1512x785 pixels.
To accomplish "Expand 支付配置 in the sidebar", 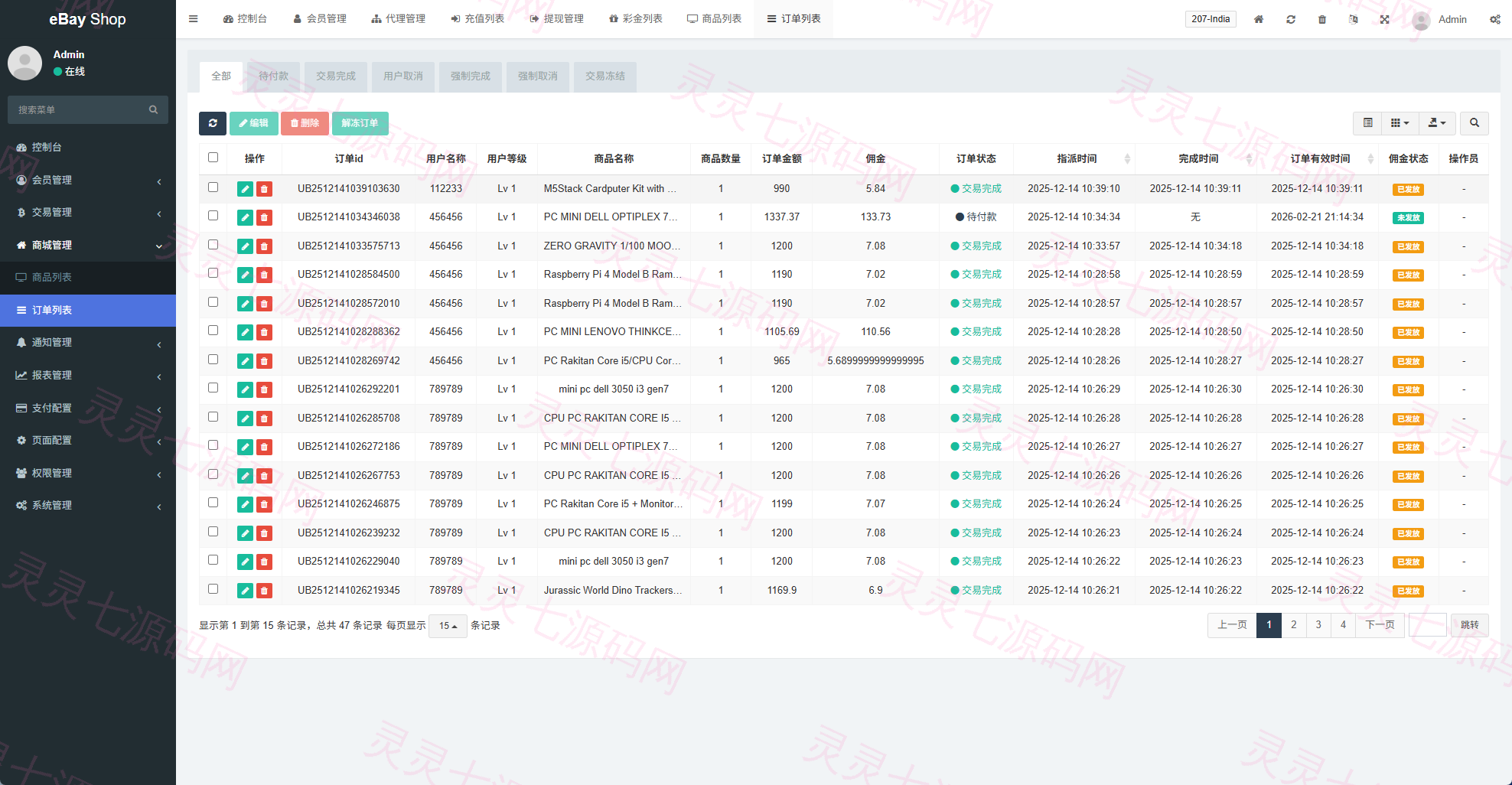I will tap(88, 408).
